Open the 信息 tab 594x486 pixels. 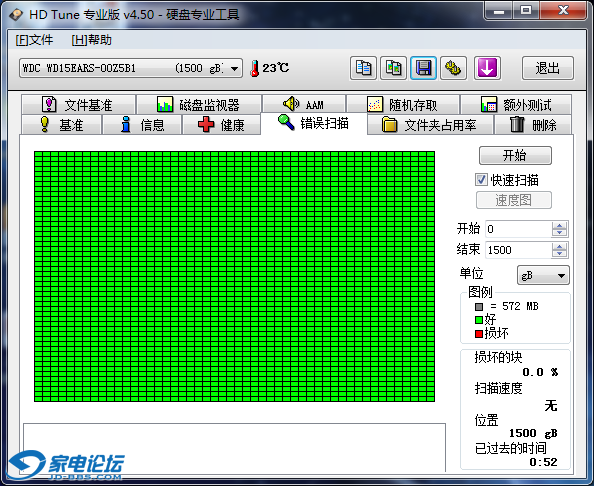[142, 125]
